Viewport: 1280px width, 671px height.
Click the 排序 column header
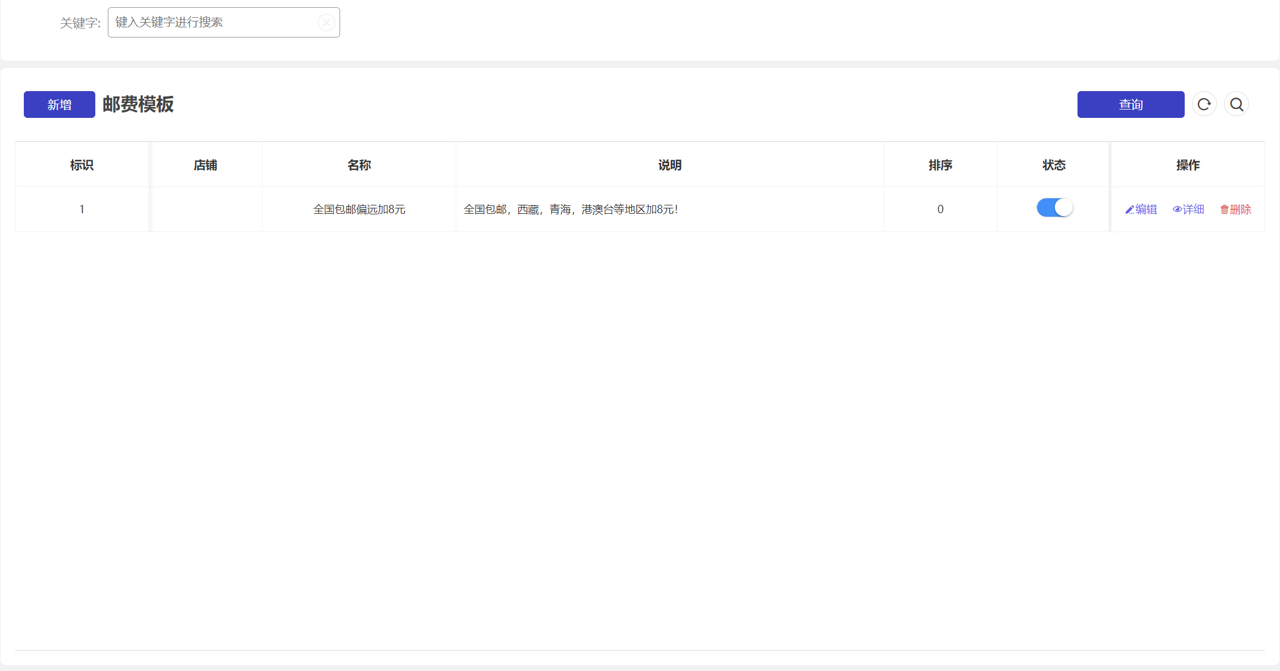940,165
